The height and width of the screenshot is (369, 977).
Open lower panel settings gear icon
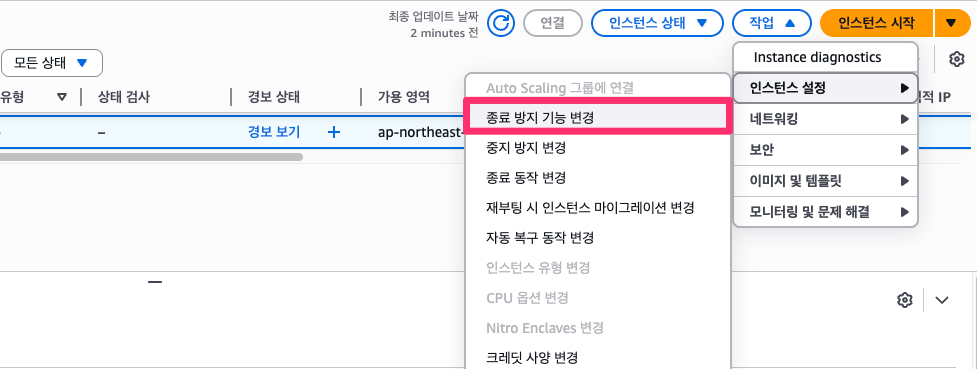click(904, 300)
